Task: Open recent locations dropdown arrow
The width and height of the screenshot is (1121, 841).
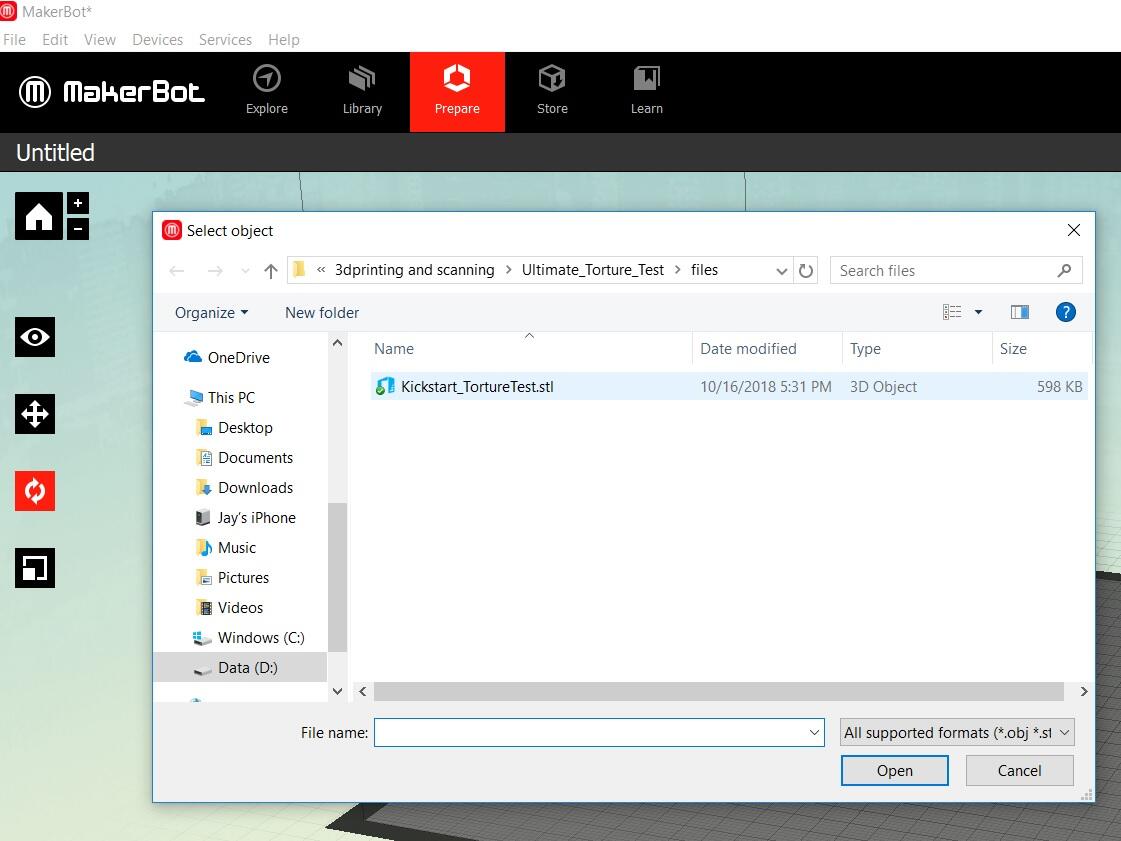Action: coord(245,271)
